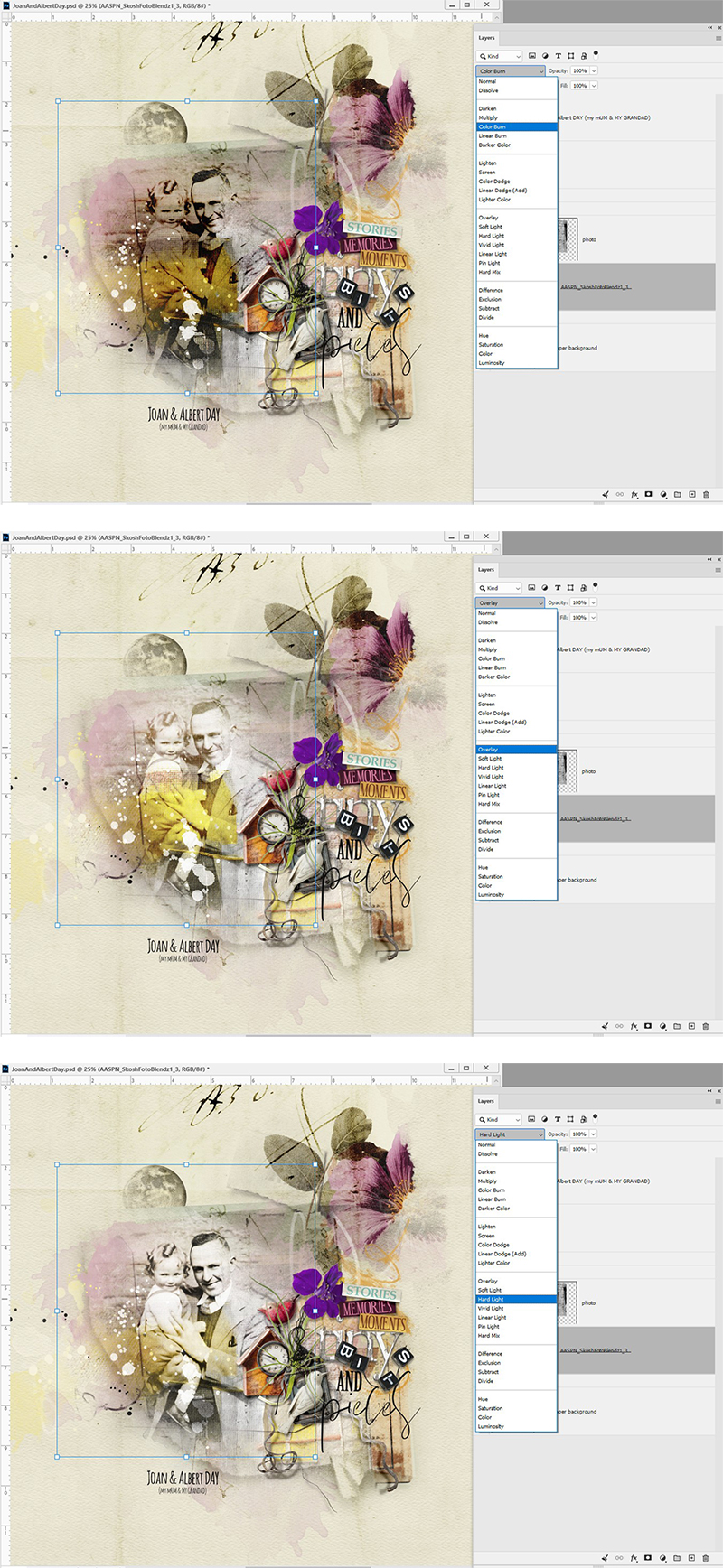
Task: Click pixel layer filter icon in Color Burn window
Action: pos(532,56)
